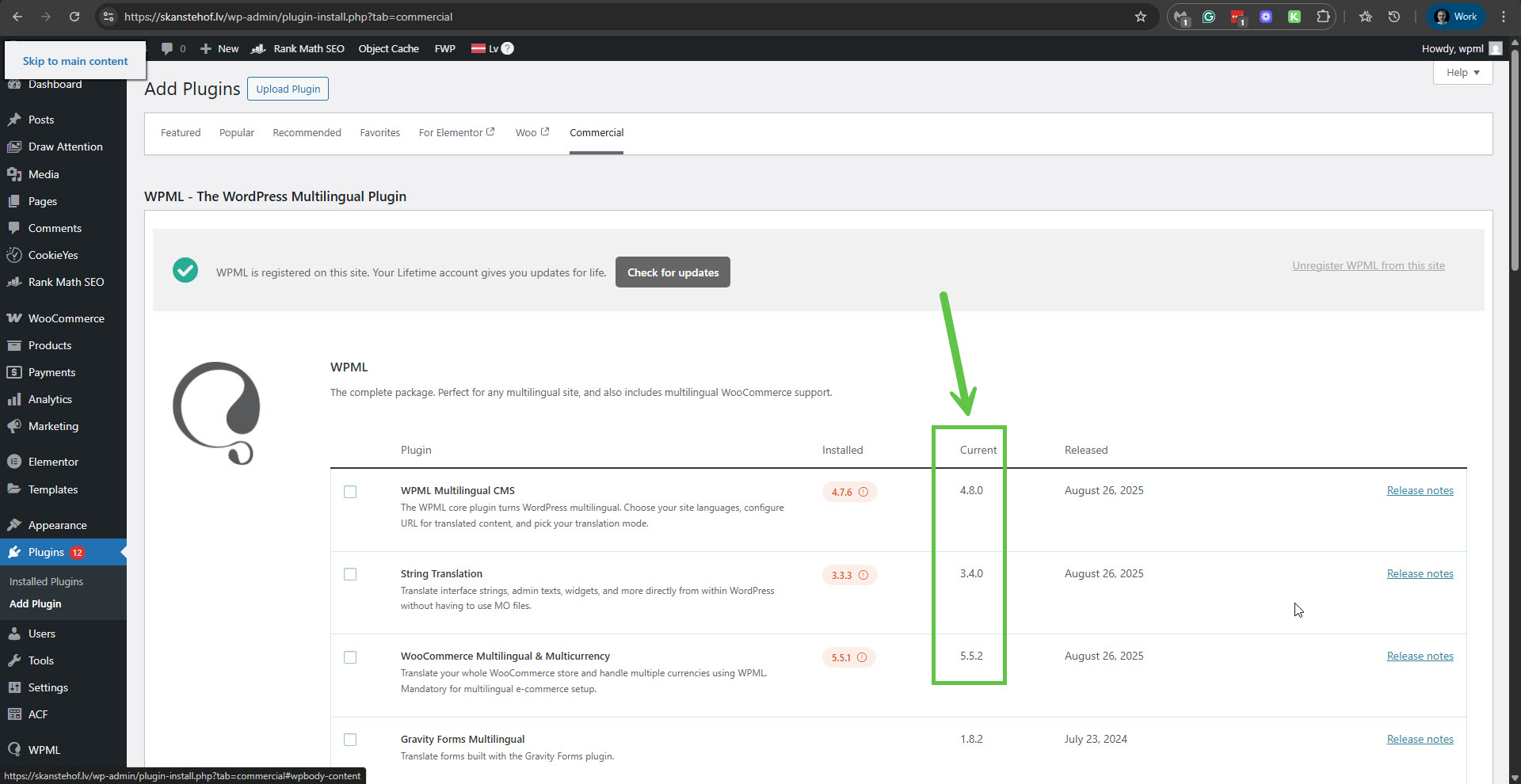Screen dimensions: 1521x784
Task: Click the browser forward arrow
Action: [46, 17]
